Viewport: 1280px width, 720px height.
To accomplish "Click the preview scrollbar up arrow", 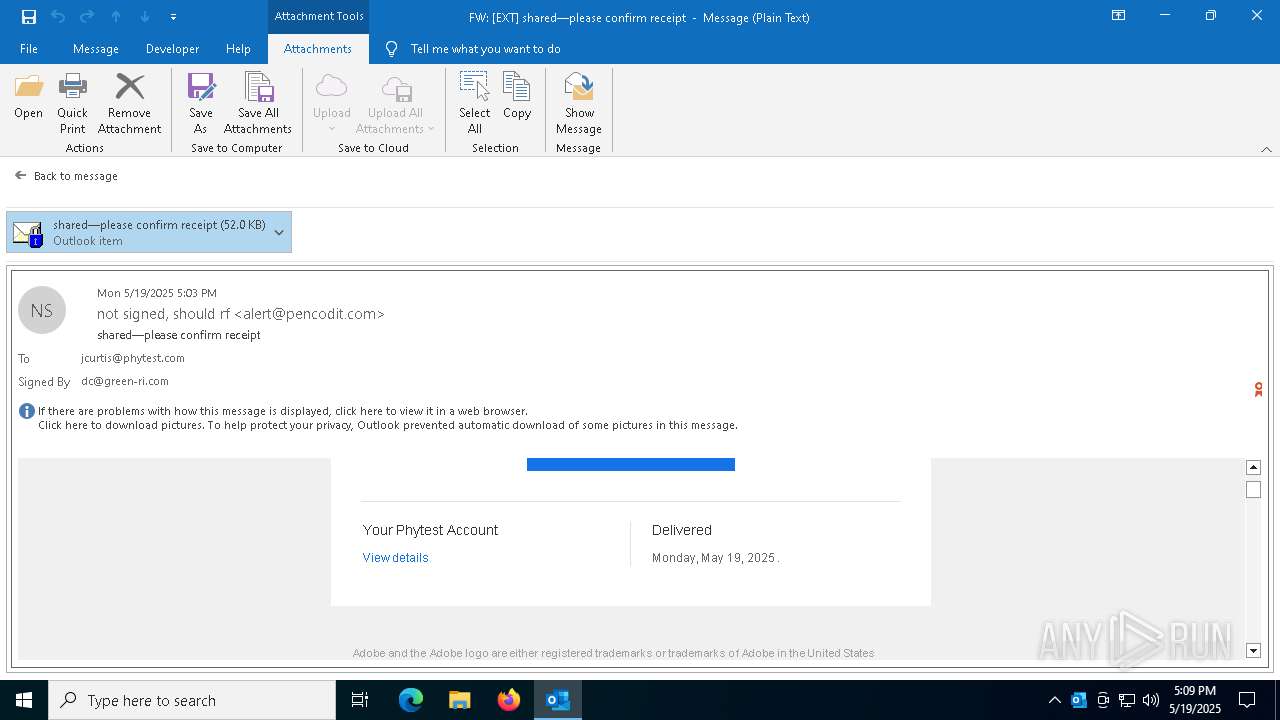I will coord(1253,467).
